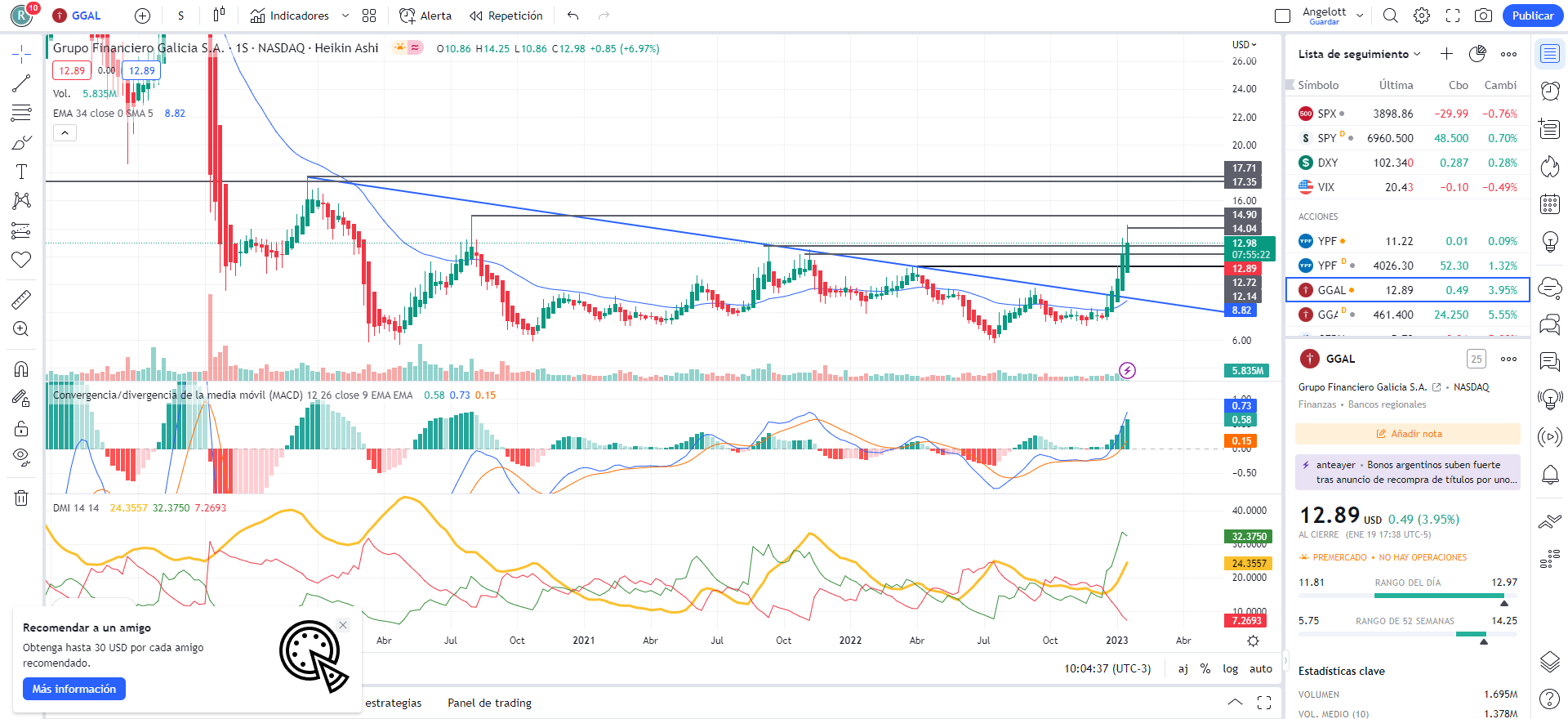1568x719 pixels.
Task: Open the Repetición replay mode
Action: [x=506, y=16]
